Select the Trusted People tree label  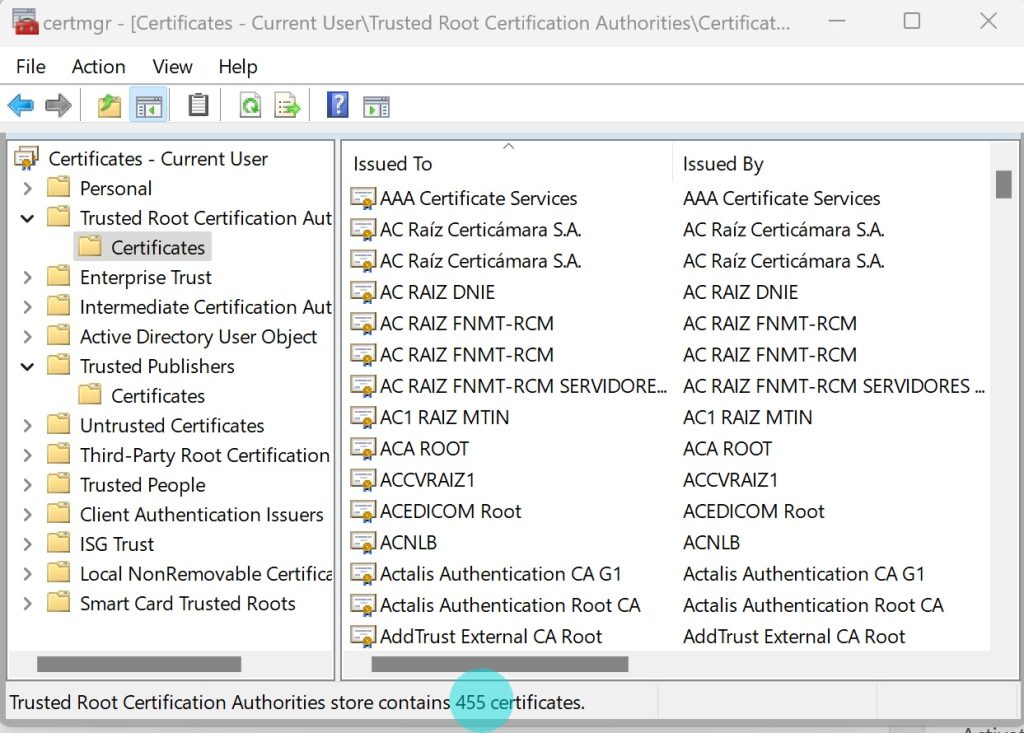[x=142, y=485]
